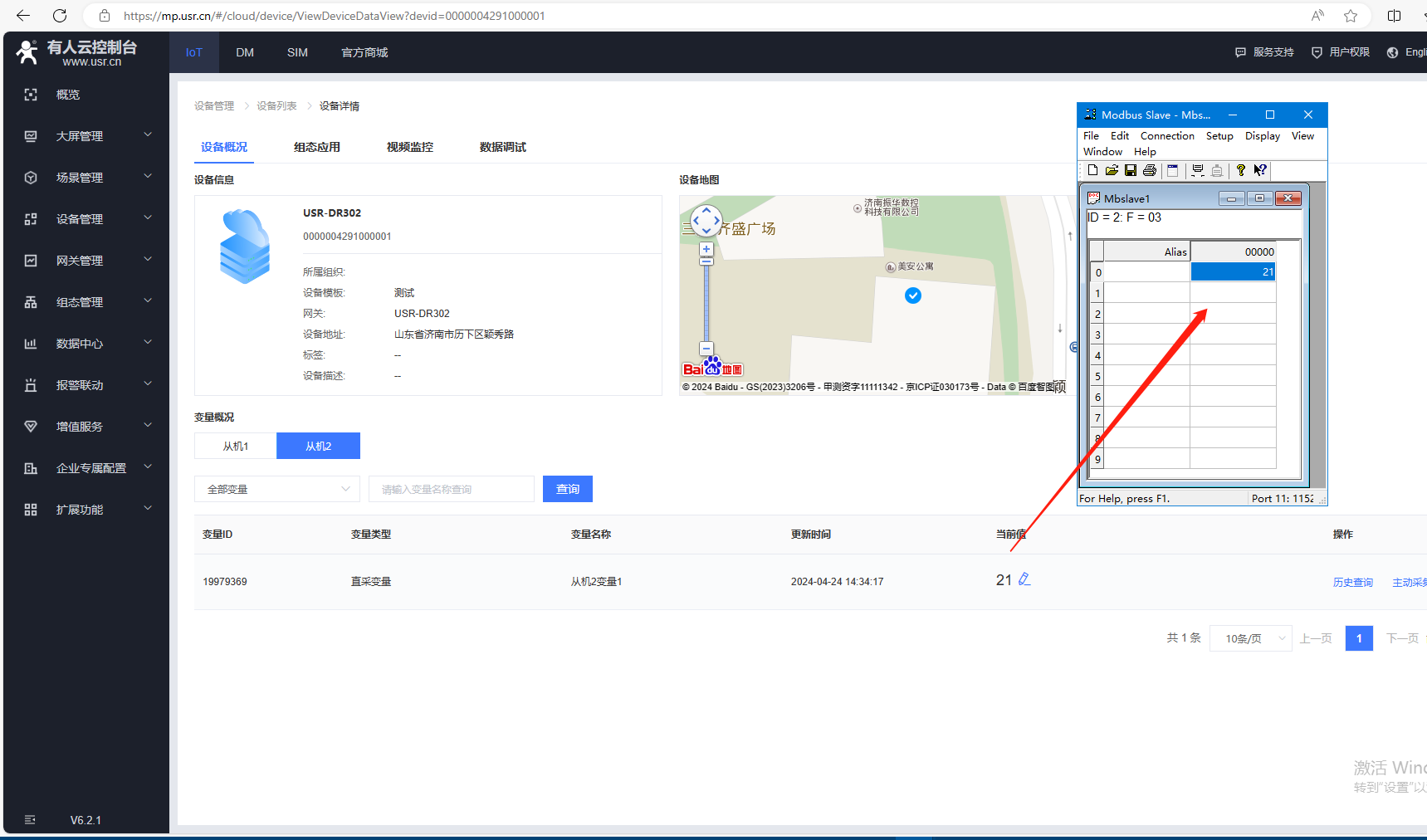Click the blue 查询 search button
1427x840 pixels.
[x=568, y=489]
